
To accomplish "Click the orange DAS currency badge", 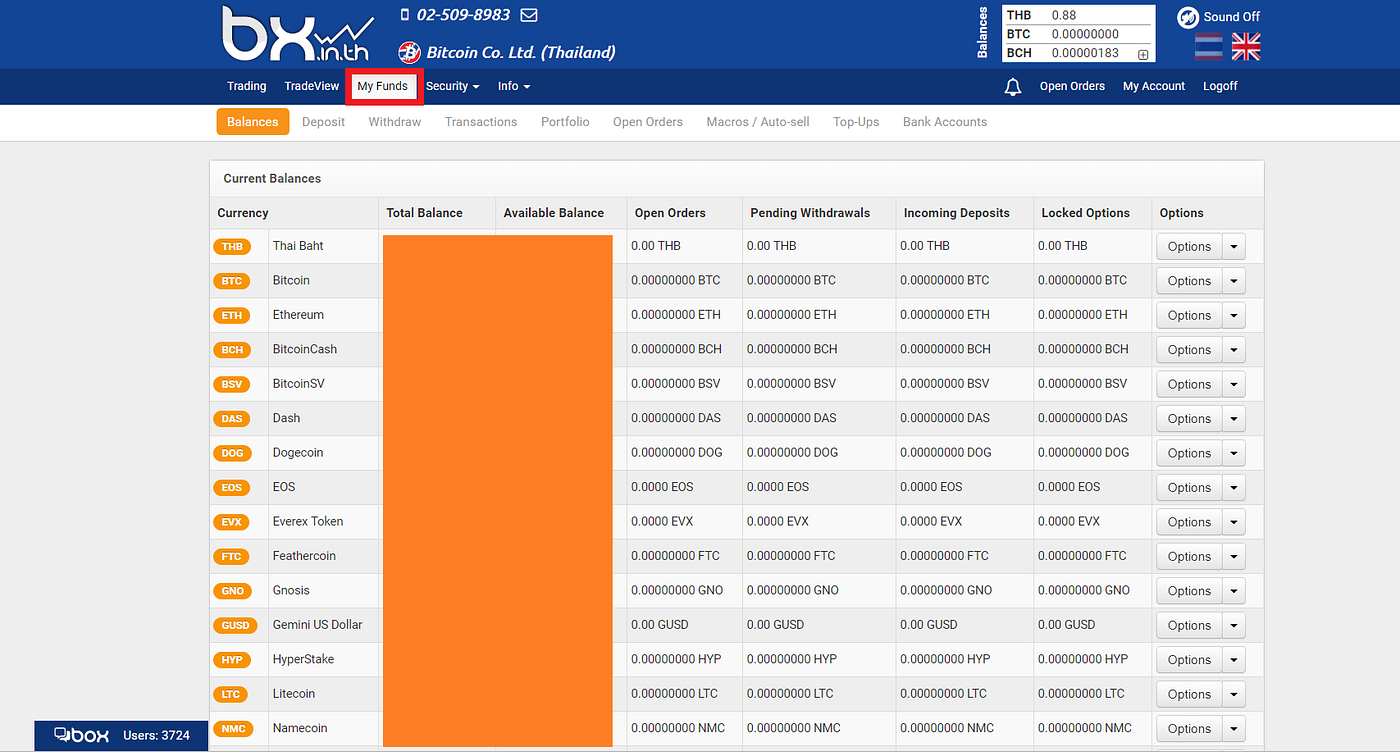I will point(232,419).
